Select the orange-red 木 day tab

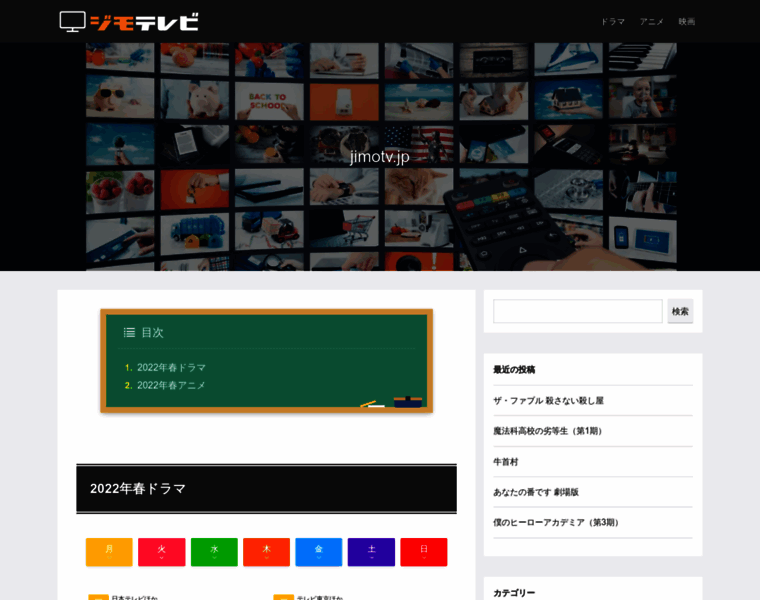267,552
